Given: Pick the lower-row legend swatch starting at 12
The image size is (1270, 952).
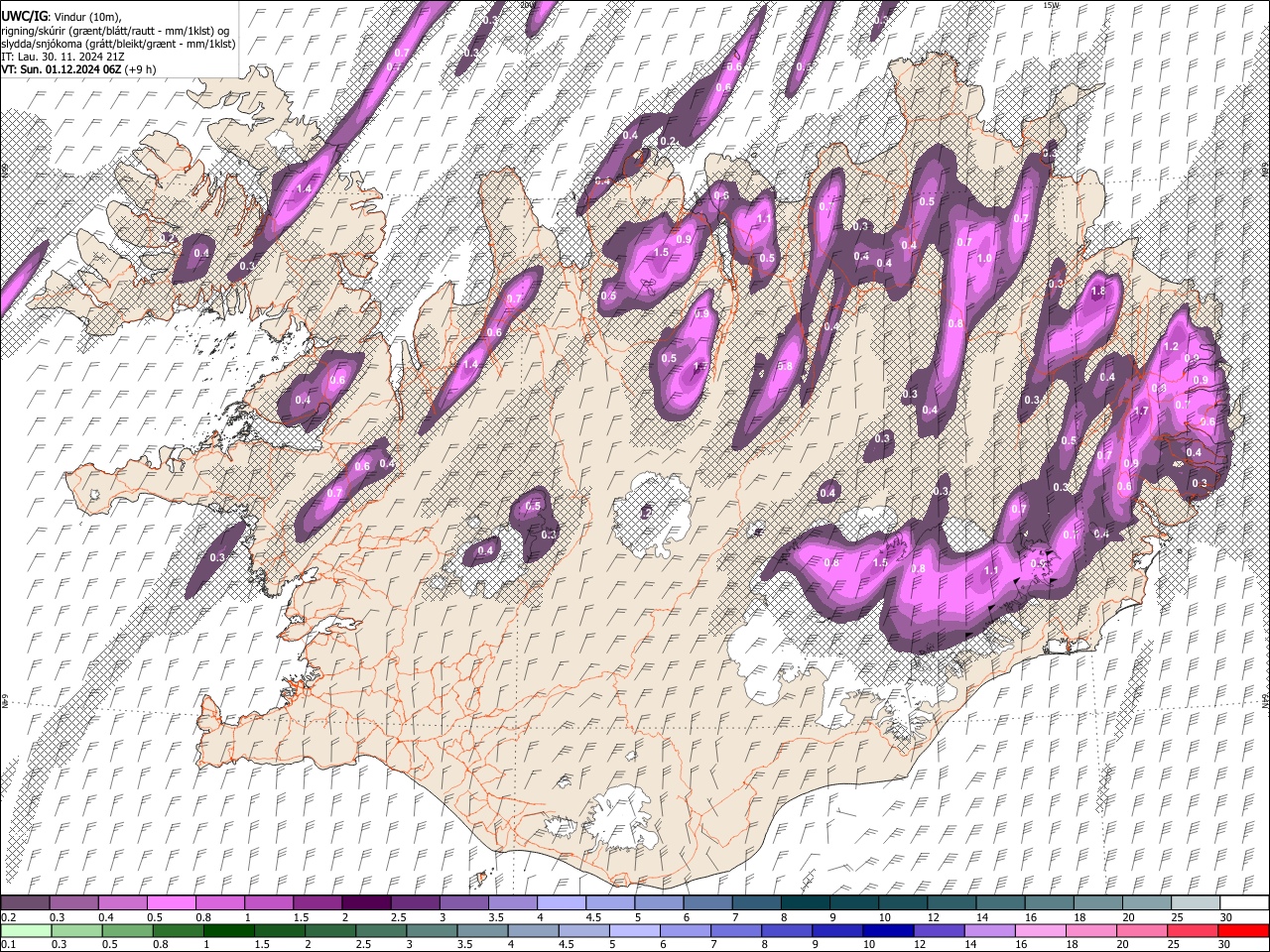Looking at the screenshot, I should (x=938, y=930).
